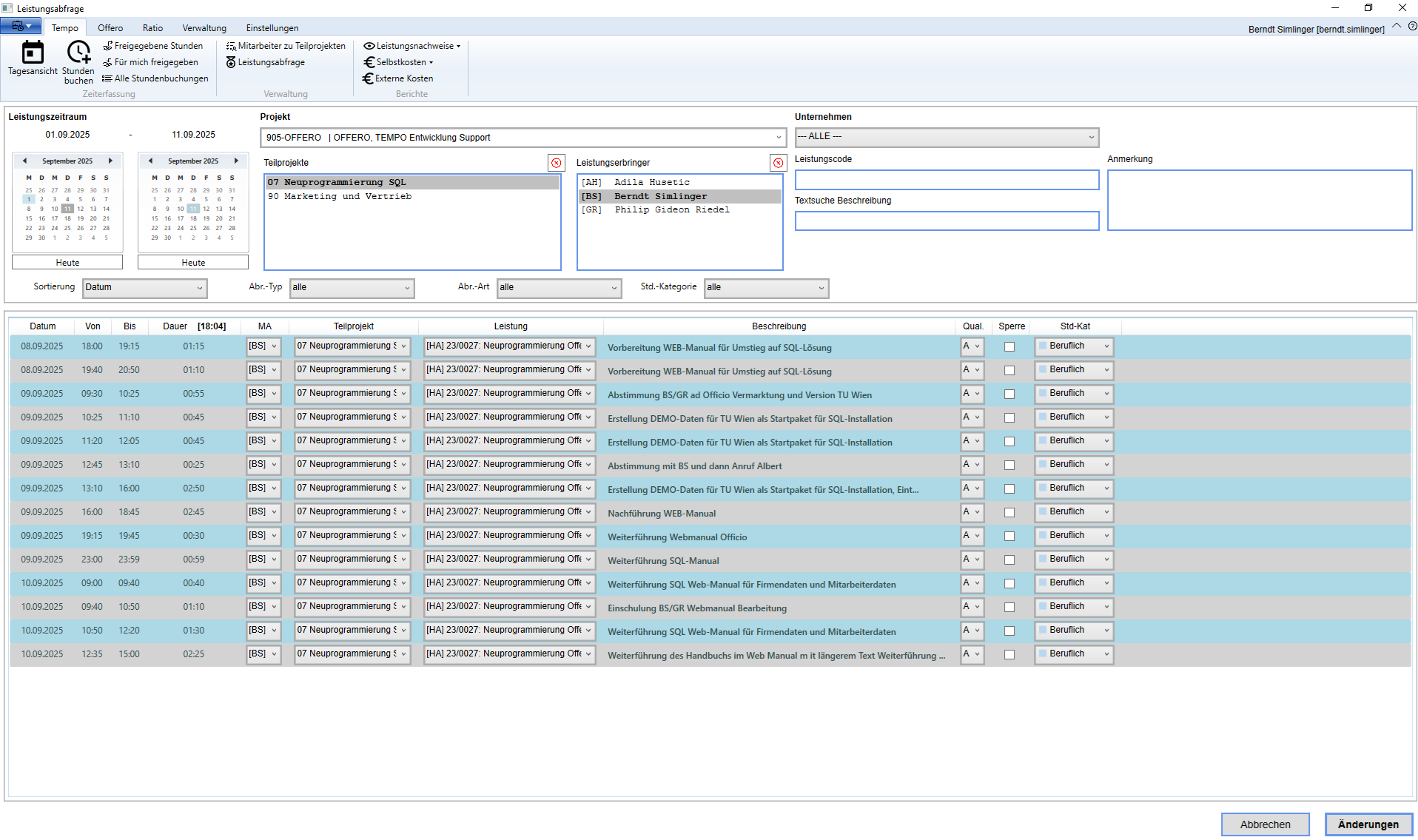Toggle Sperre for Nachführung WEB-Manual row
1418x840 pixels.
pos(1009,513)
